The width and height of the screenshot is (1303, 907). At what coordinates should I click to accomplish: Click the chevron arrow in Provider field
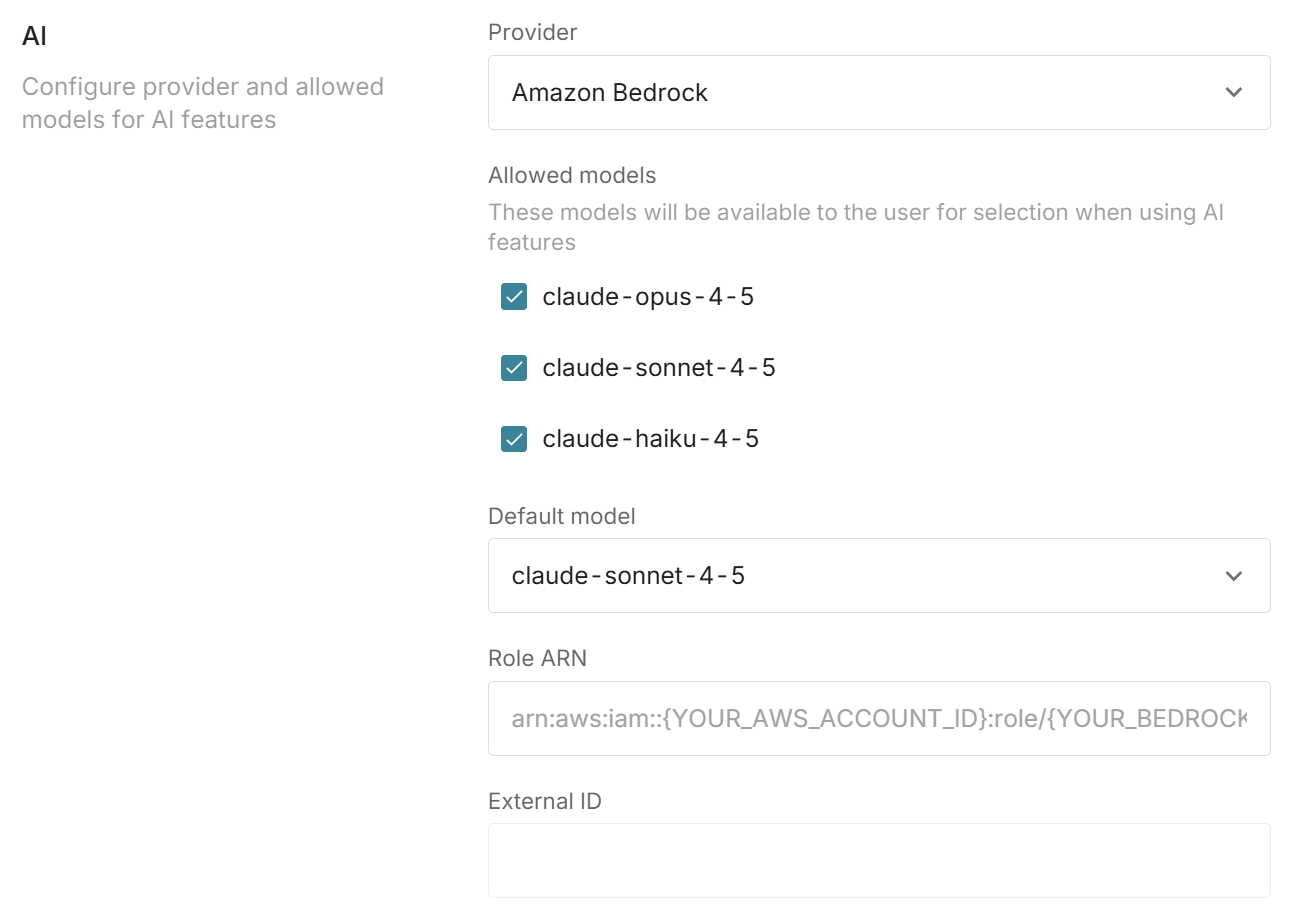point(1233,93)
